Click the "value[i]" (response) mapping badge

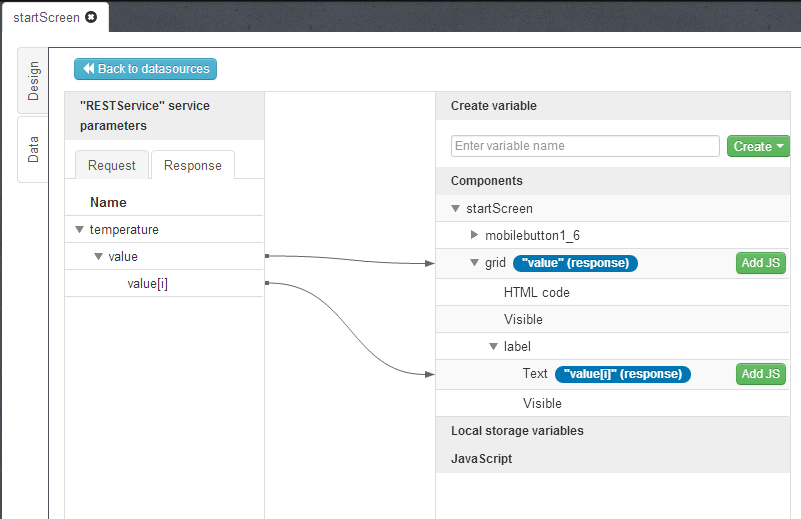tap(623, 374)
